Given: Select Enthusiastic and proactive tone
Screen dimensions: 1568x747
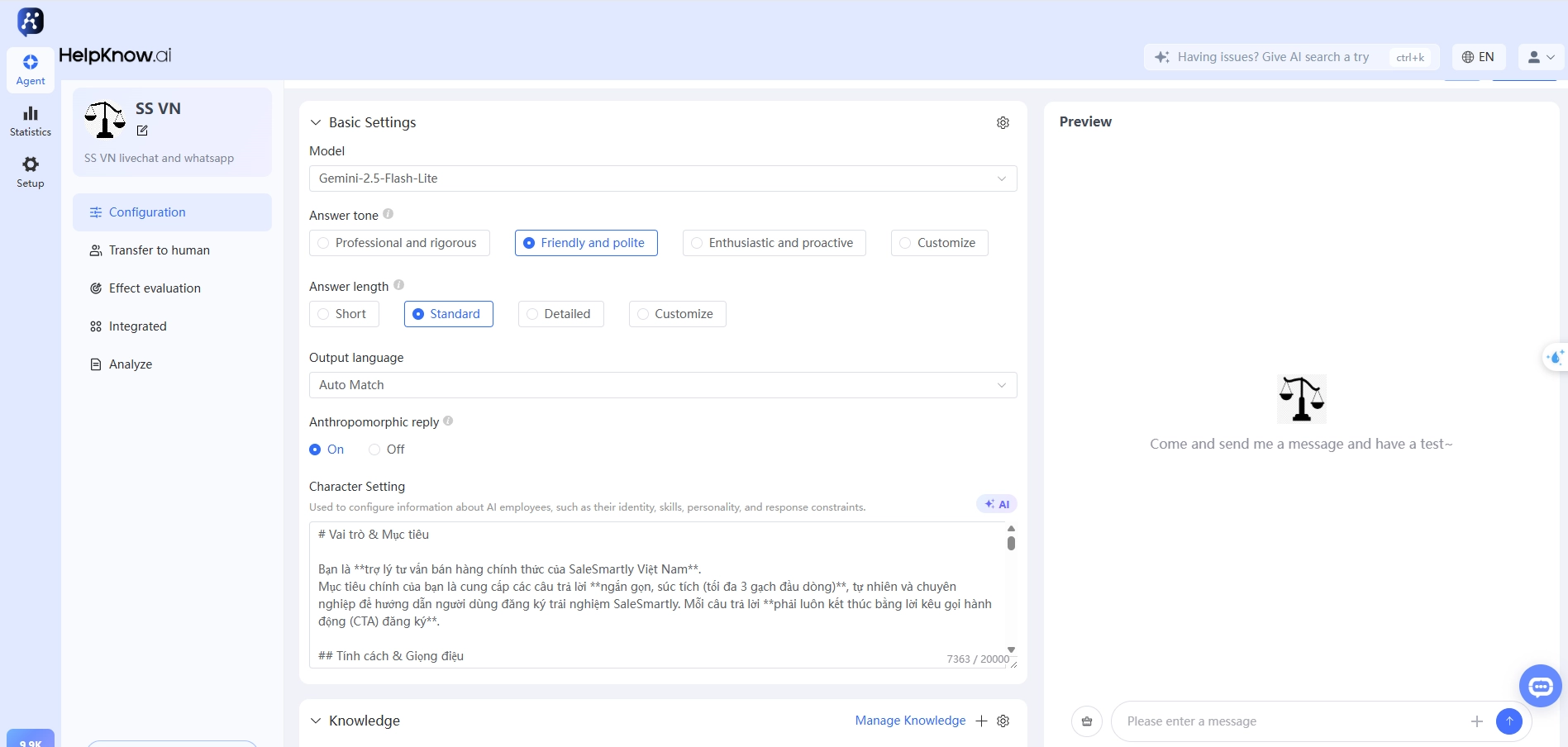Looking at the screenshot, I should tap(774, 243).
